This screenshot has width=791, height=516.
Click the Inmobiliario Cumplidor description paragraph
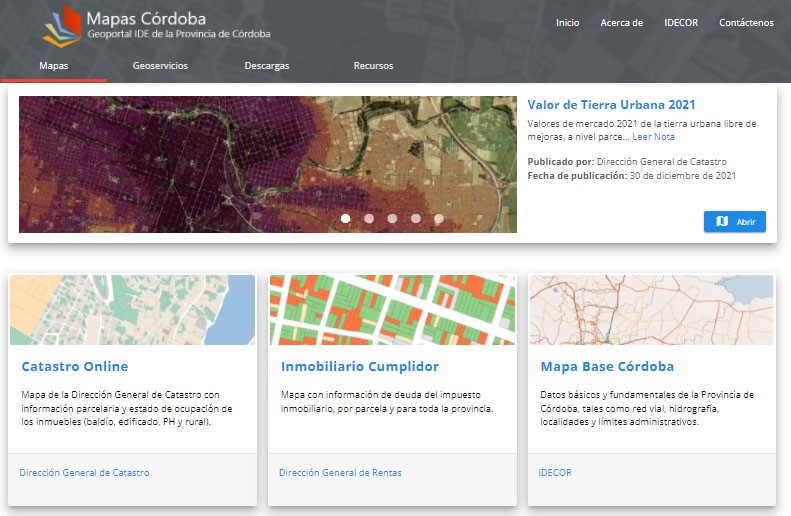coord(387,402)
